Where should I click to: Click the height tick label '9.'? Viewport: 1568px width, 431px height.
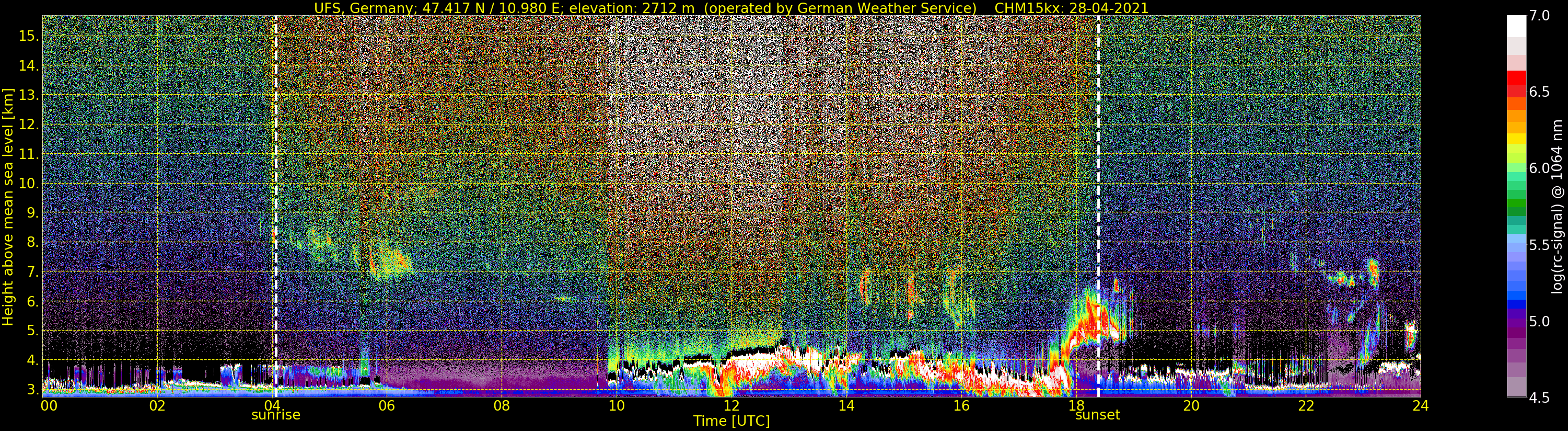point(32,213)
